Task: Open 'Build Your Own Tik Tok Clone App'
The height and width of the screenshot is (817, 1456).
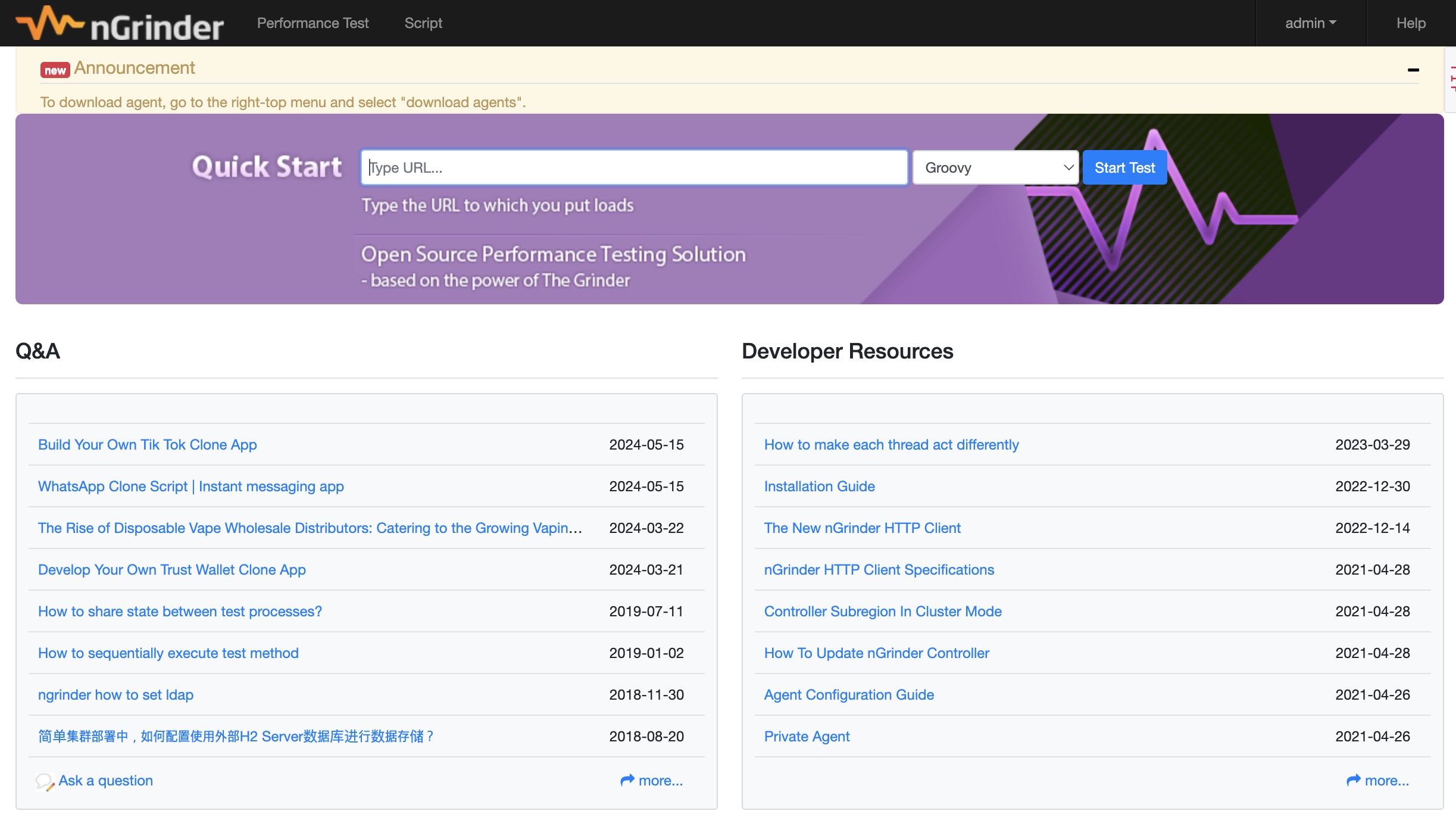Action: (x=148, y=445)
